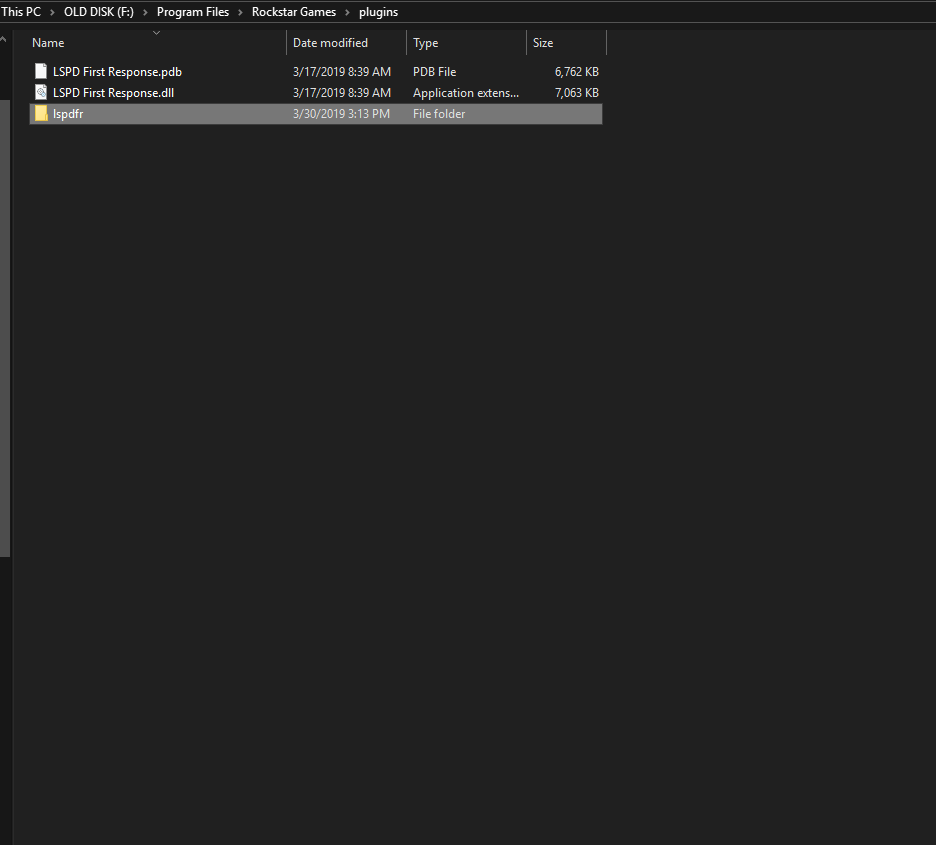Click the .pdb file's date 3/17/2019 8:39 AM
The image size is (936, 845).
[342, 72]
